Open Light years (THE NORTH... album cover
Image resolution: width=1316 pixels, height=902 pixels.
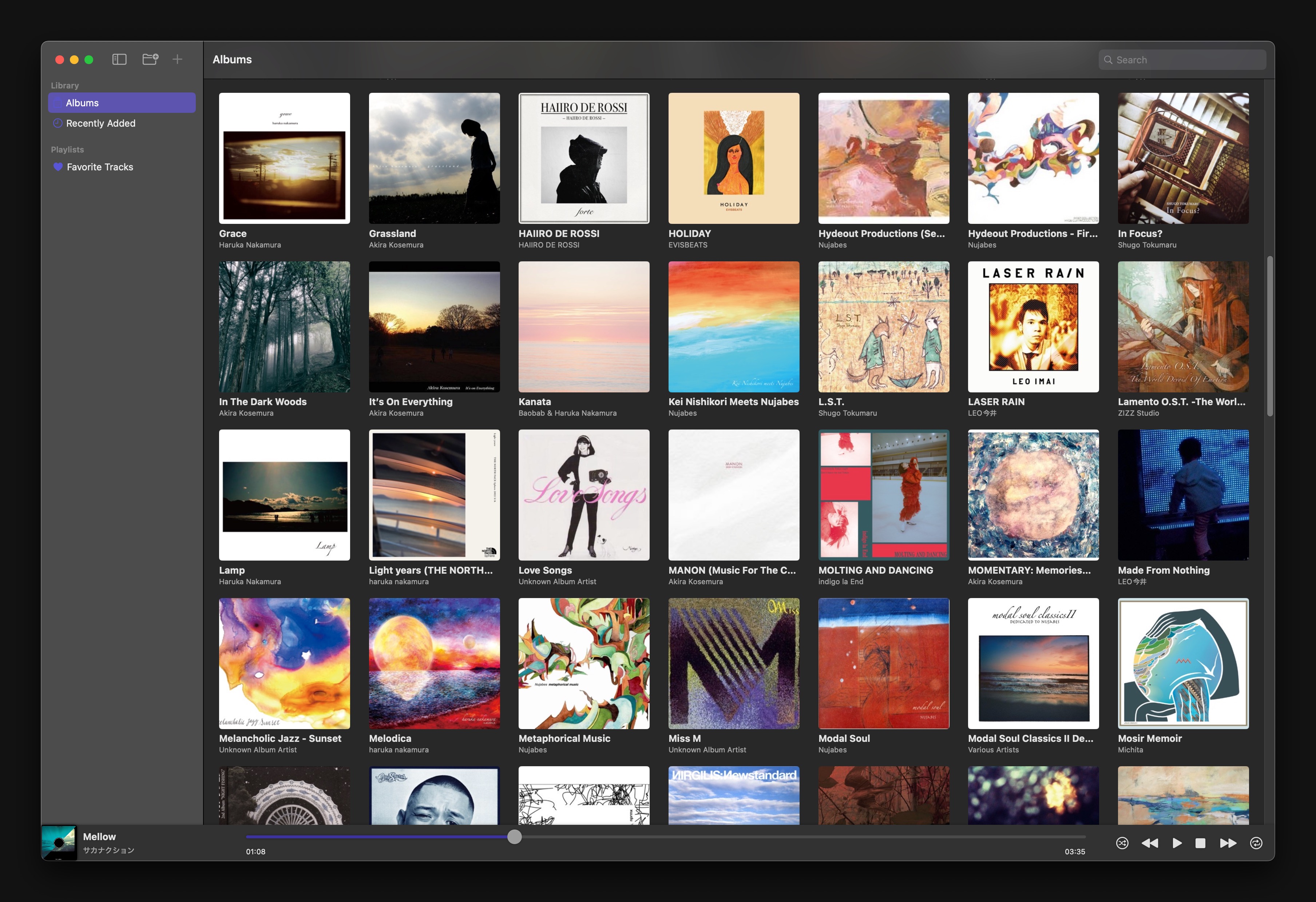tap(434, 495)
